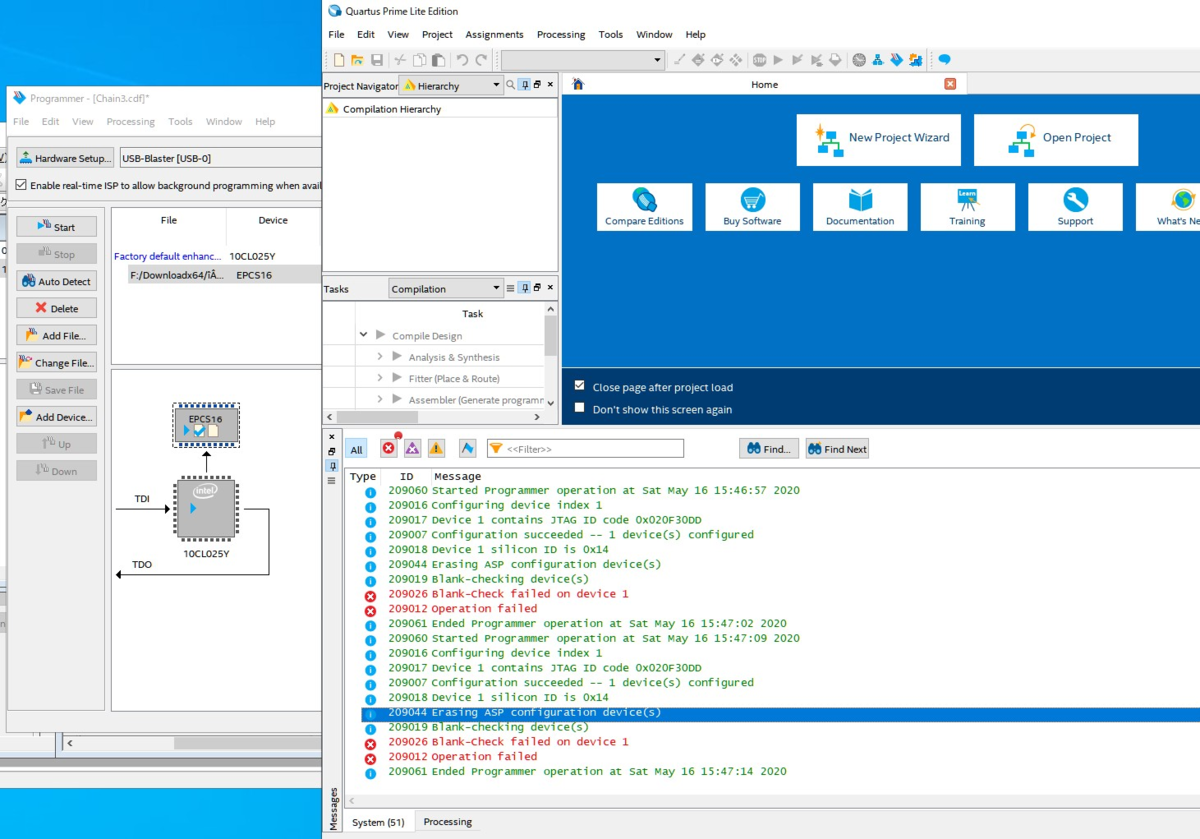
Task: Click Auto Detect button in Programmer
Action: pos(56,281)
